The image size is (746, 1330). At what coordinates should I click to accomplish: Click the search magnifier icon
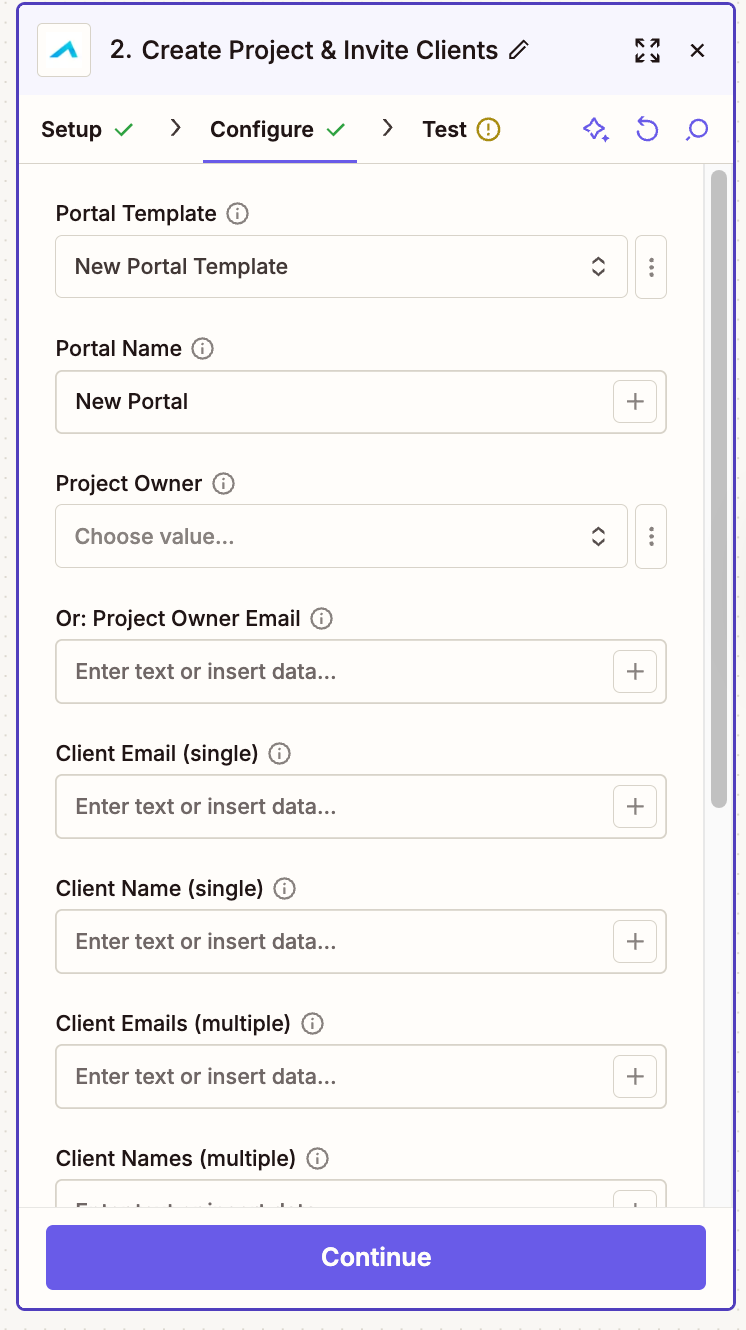click(x=697, y=130)
